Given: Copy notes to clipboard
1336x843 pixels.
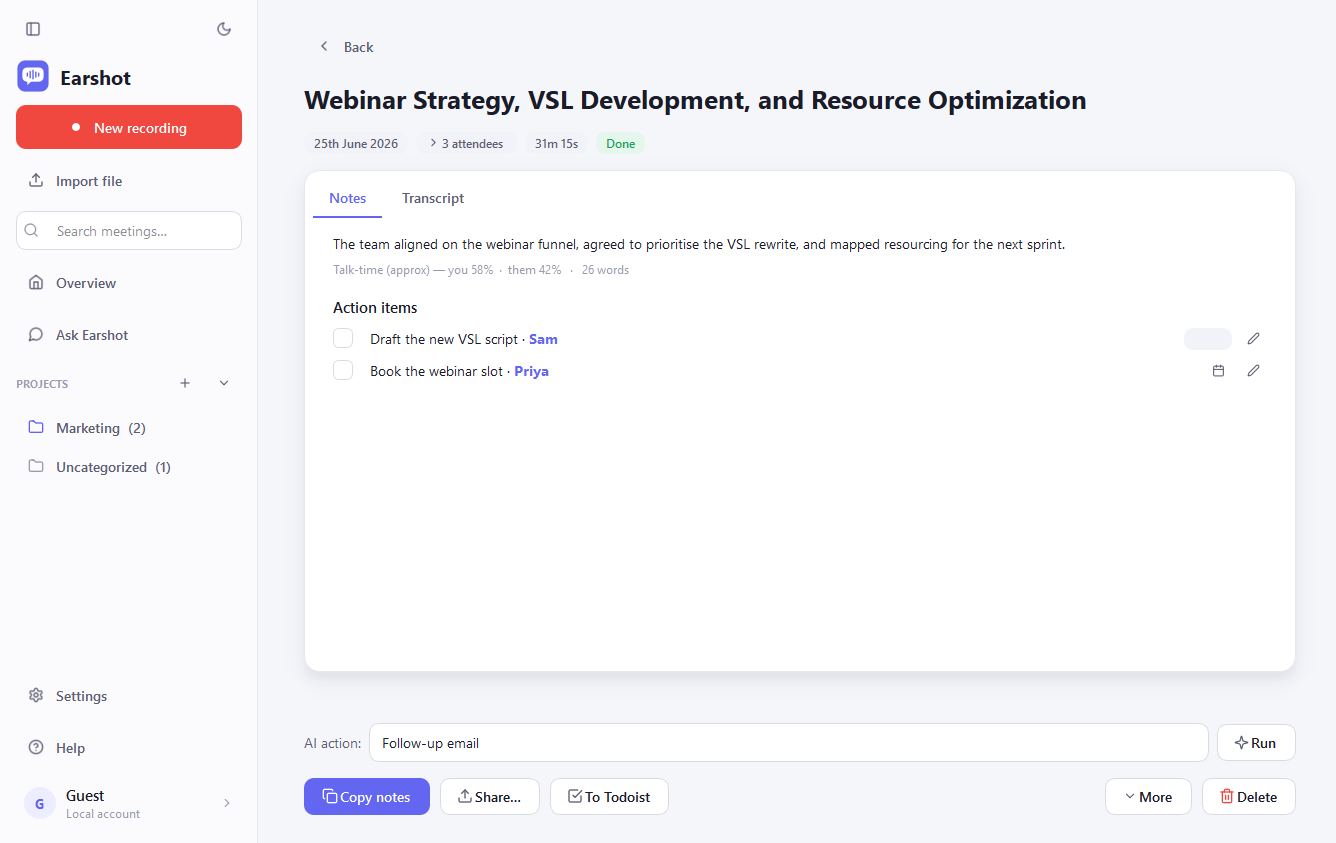Looking at the screenshot, I should [367, 797].
